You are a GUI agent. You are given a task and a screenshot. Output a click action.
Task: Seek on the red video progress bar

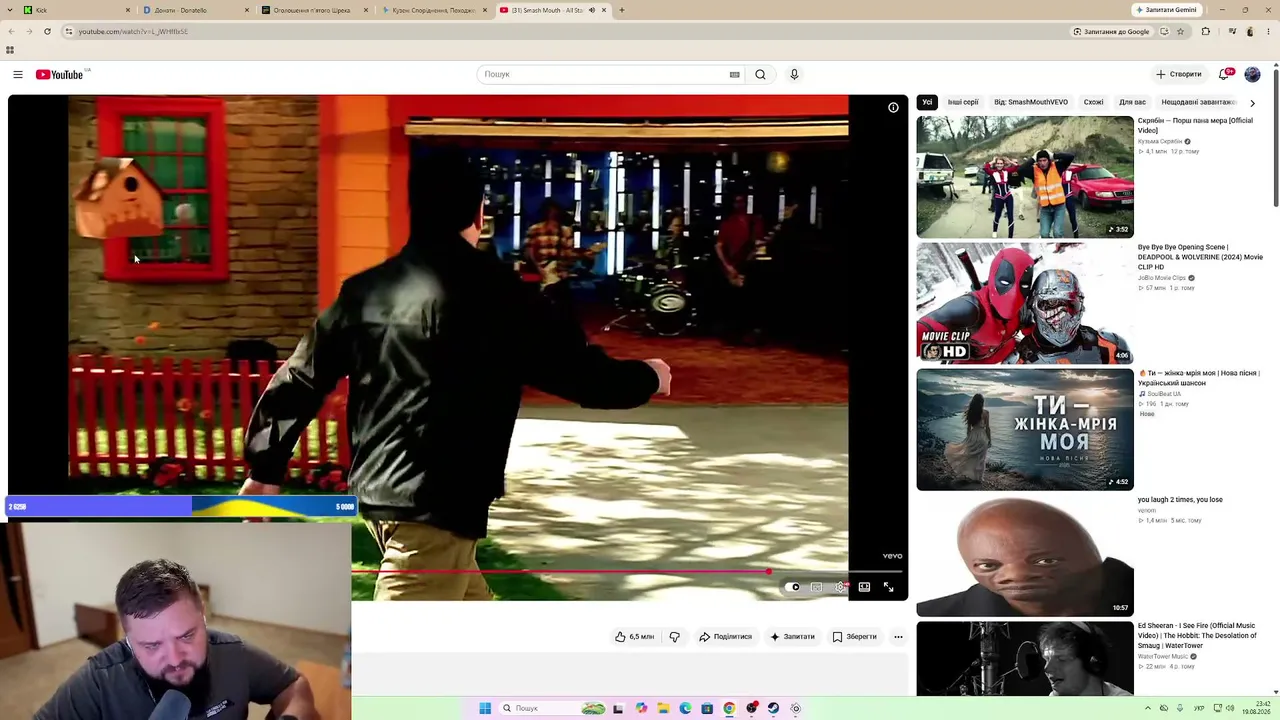pos(626,572)
